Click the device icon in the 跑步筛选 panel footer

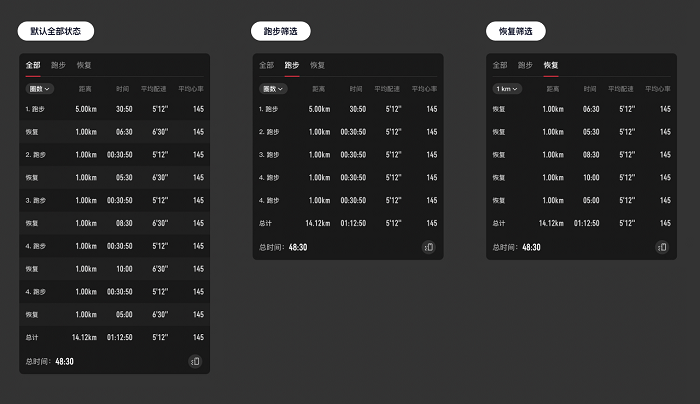pos(428,247)
